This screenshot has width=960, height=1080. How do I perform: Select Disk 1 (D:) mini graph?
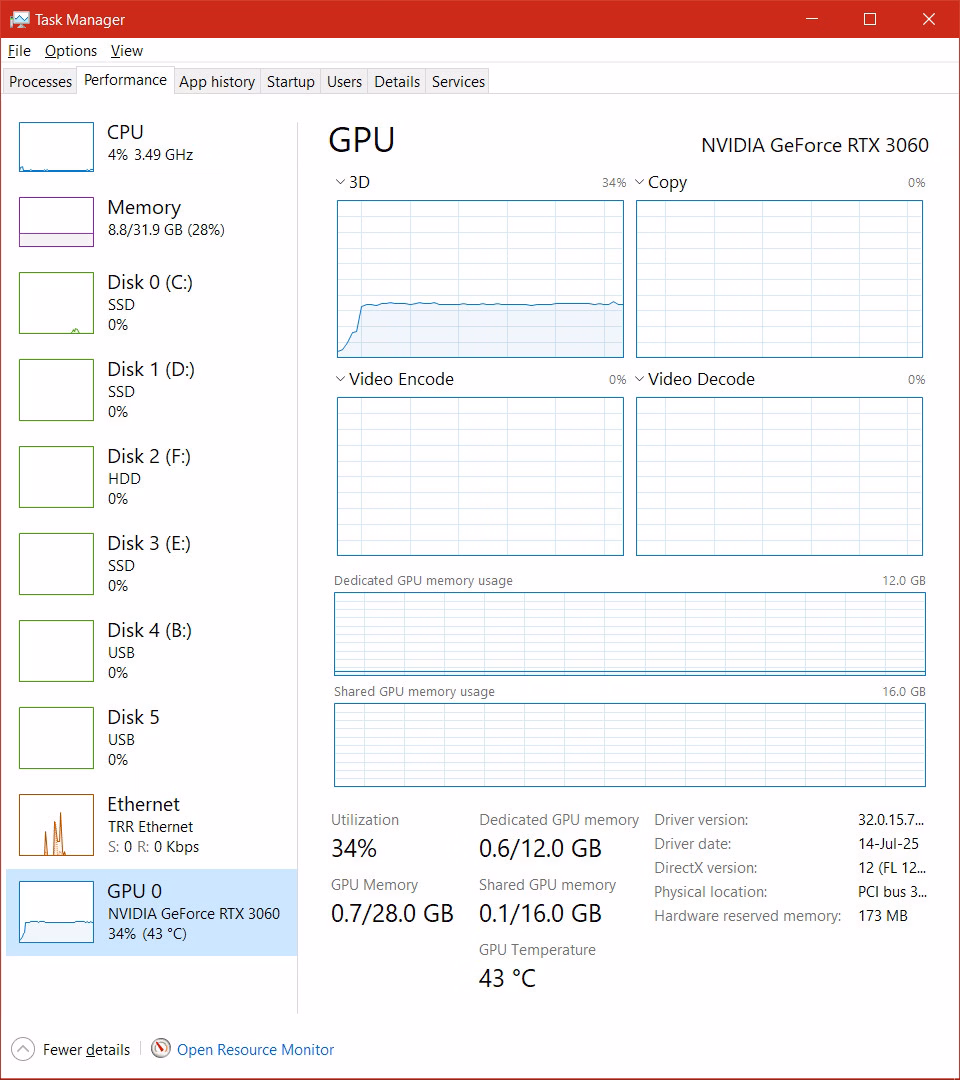56,390
